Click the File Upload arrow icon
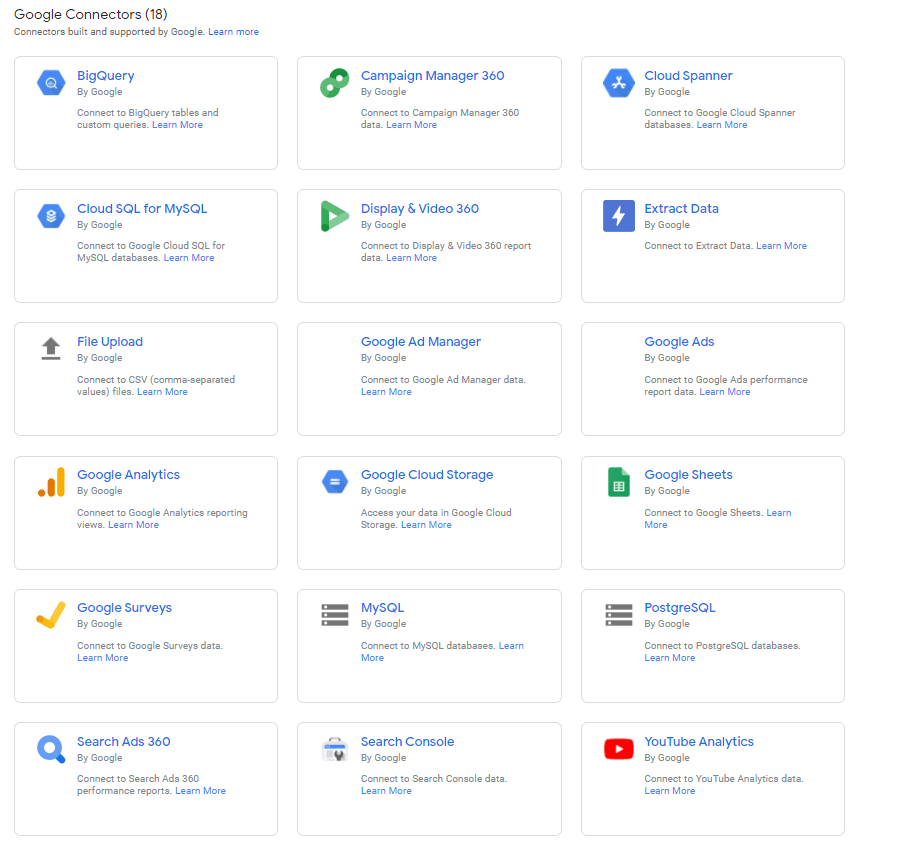897x845 pixels. coord(51,348)
